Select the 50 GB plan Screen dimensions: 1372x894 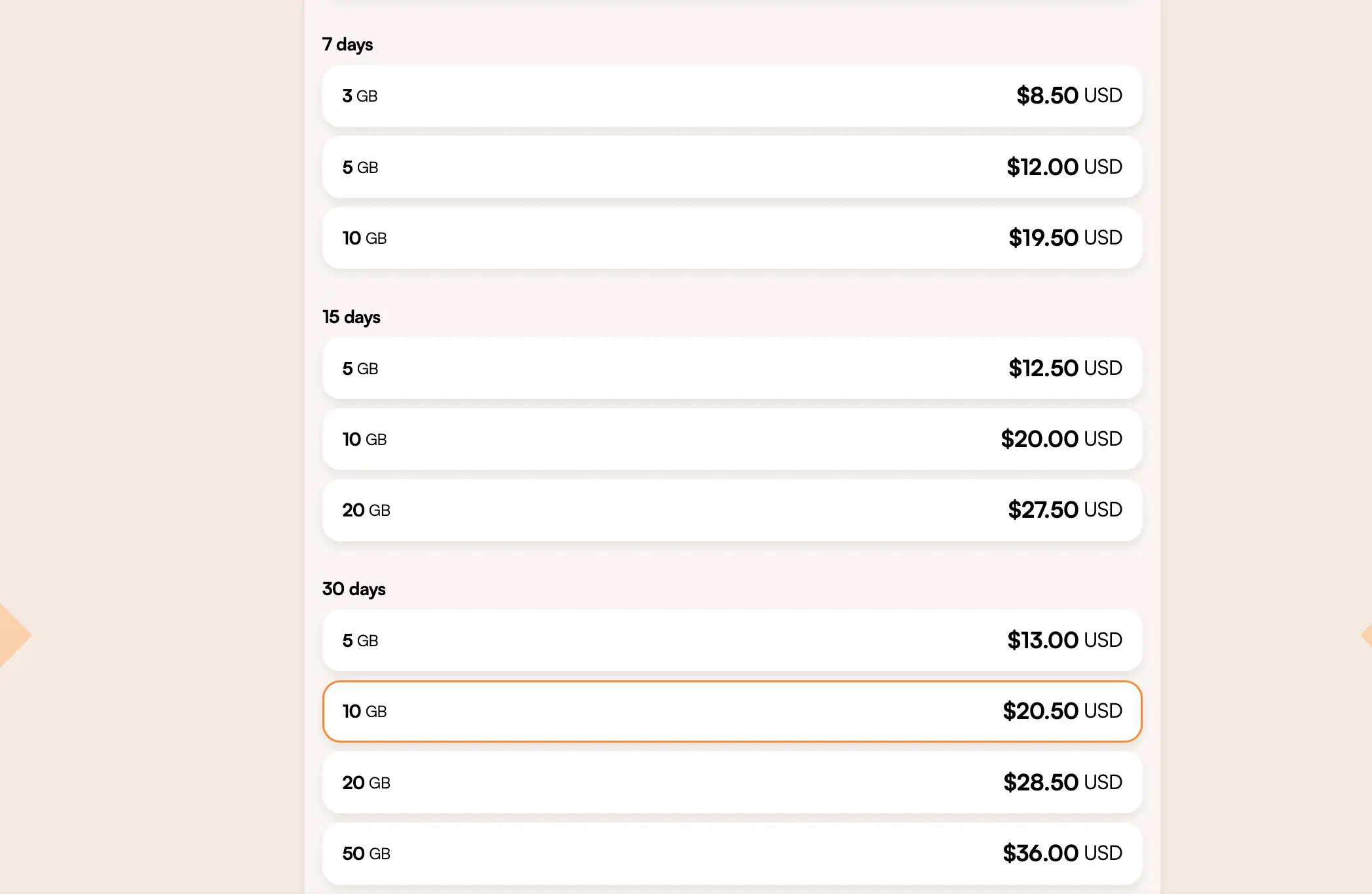pos(732,853)
